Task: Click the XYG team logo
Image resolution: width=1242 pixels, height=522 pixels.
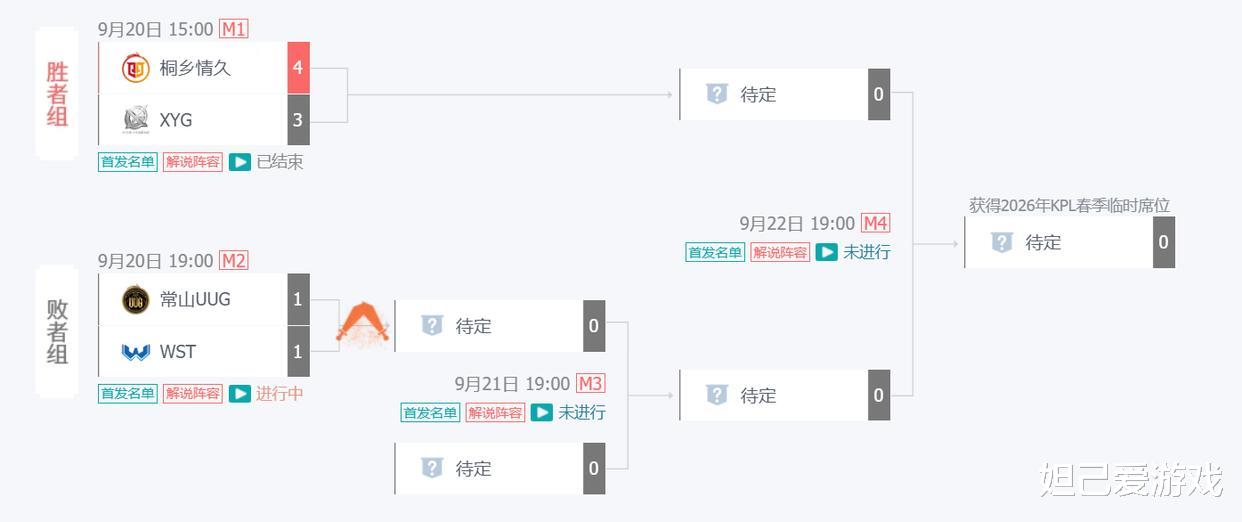Action: (135, 120)
